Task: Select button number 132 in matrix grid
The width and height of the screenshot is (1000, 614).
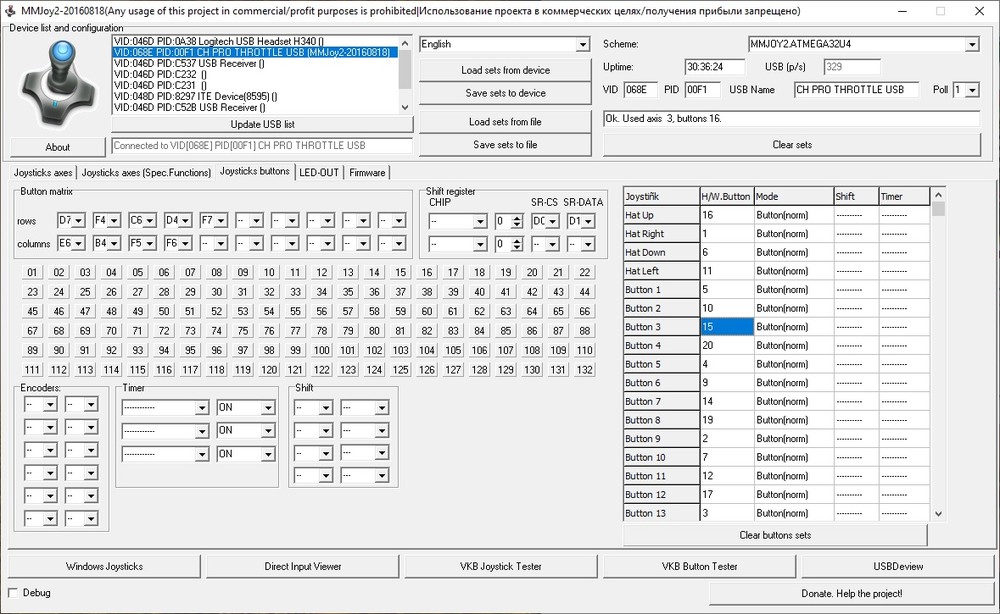Action: point(585,370)
